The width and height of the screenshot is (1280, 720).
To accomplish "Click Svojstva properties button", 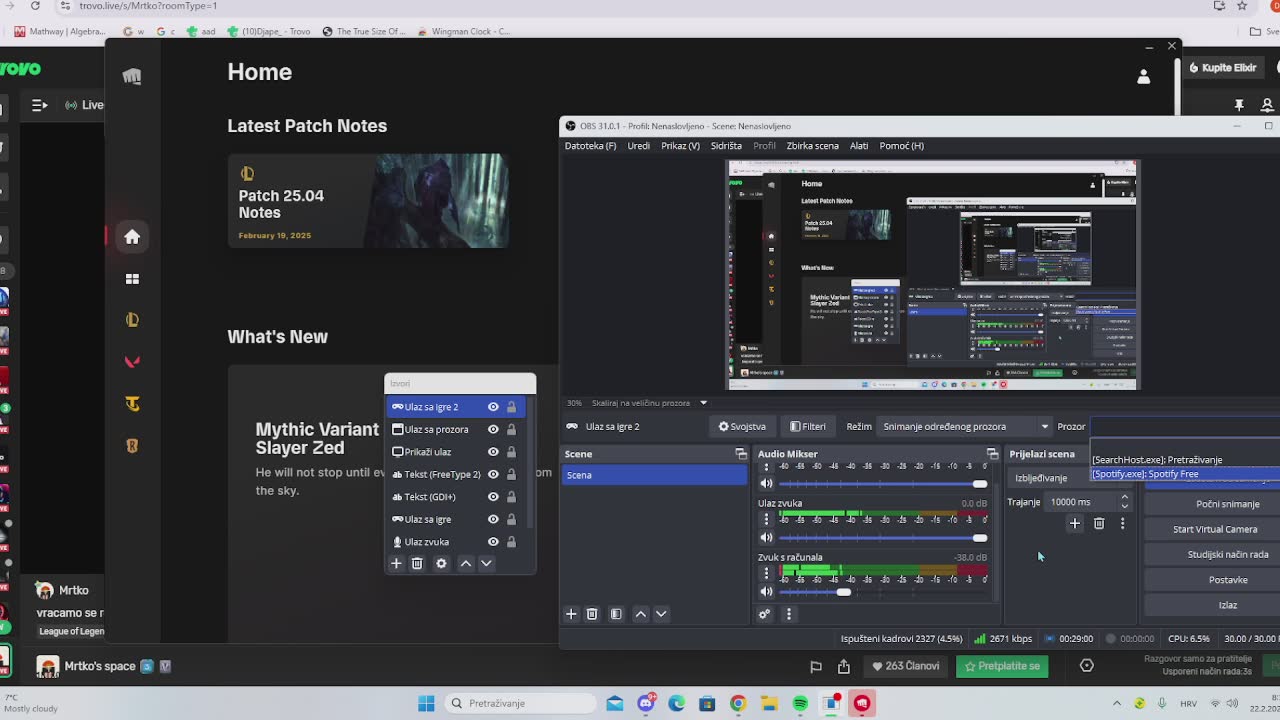I will coord(742,427).
